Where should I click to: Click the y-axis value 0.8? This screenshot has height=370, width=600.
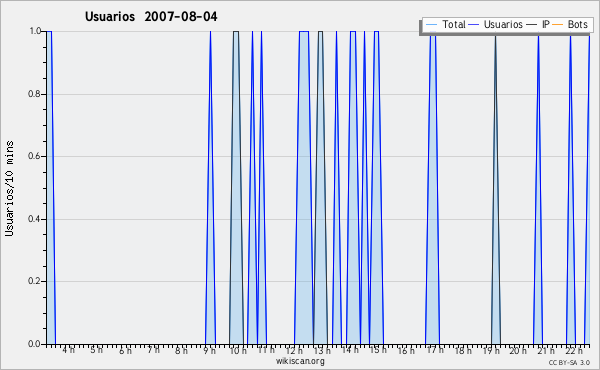(35, 94)
